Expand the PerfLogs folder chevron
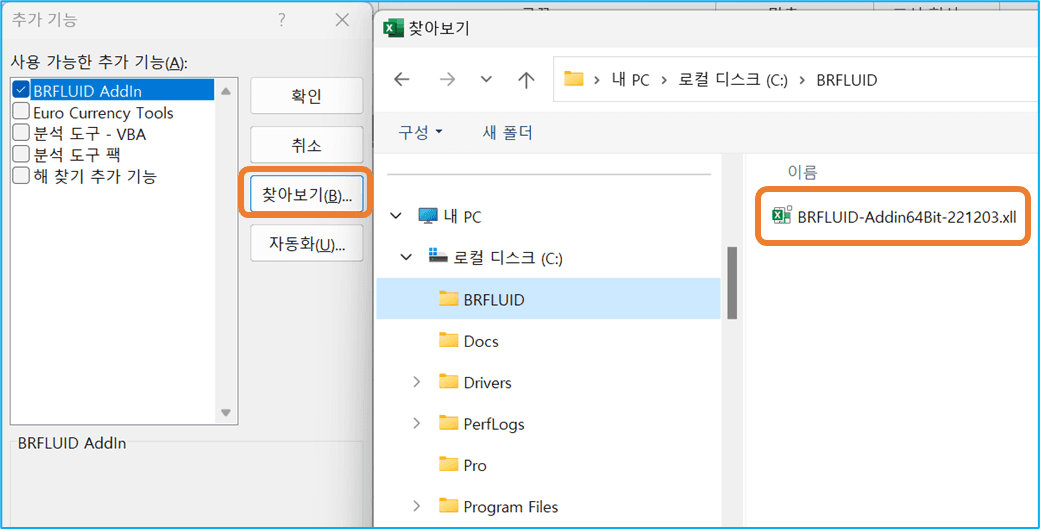 417,423
